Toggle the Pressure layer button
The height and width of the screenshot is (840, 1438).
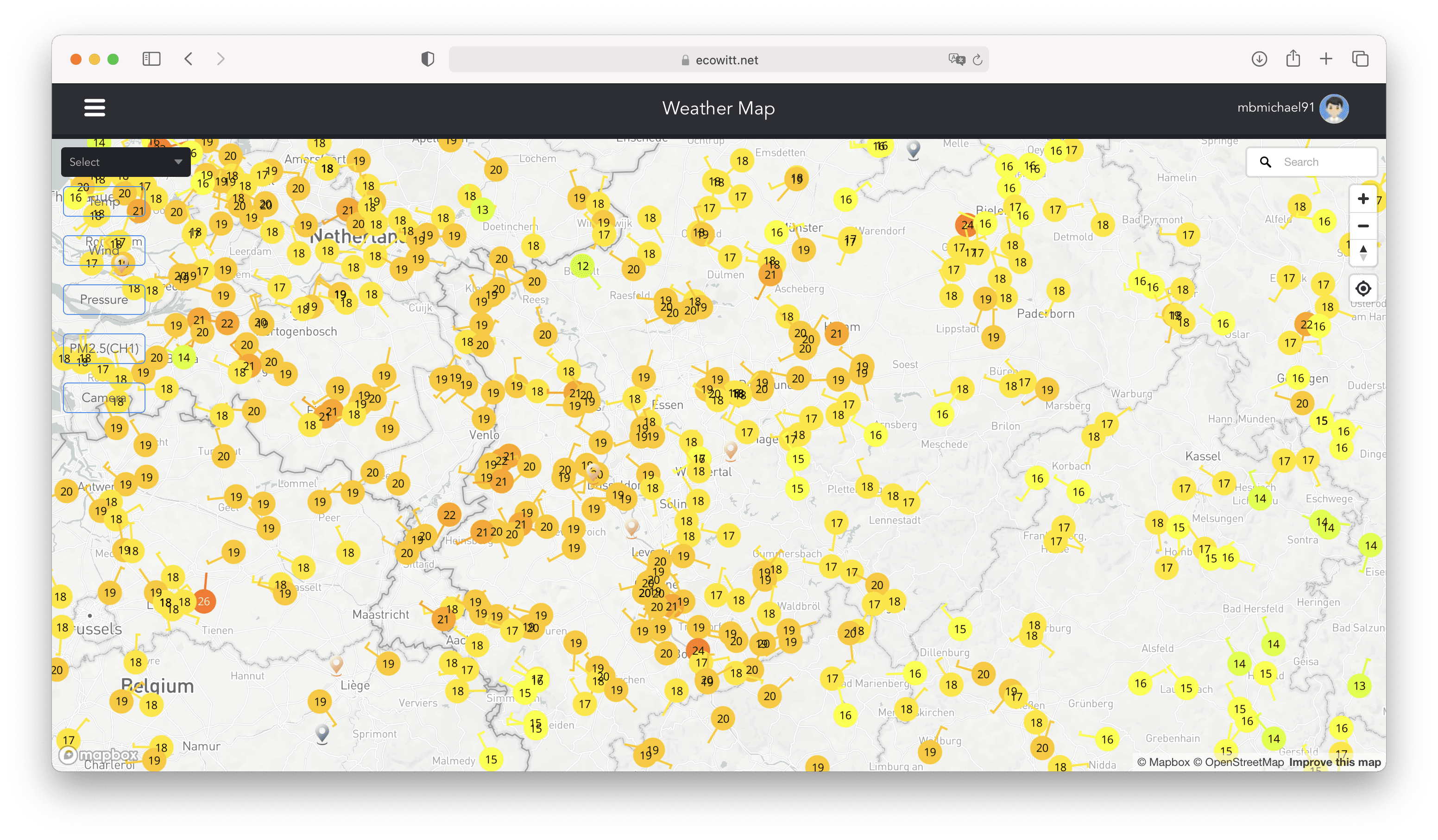[104, 300]
